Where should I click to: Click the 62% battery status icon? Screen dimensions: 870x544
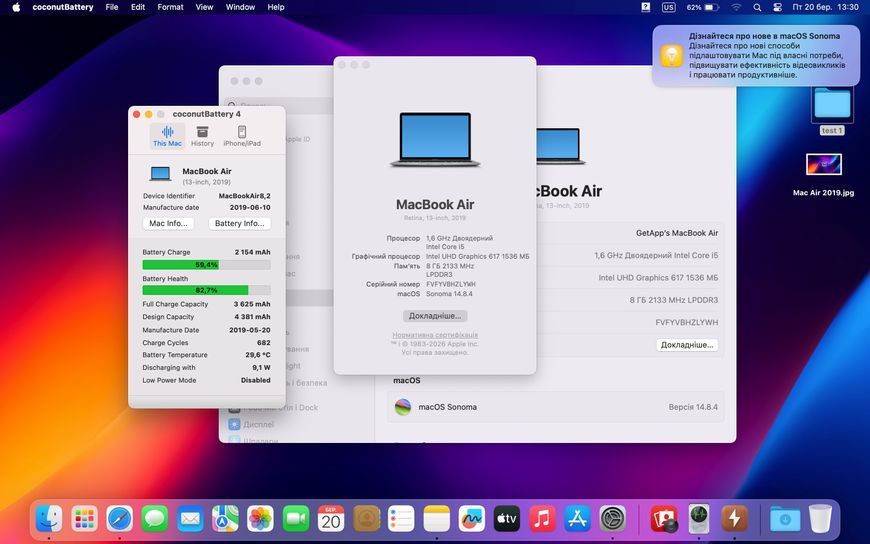click(x=702, y=7)
